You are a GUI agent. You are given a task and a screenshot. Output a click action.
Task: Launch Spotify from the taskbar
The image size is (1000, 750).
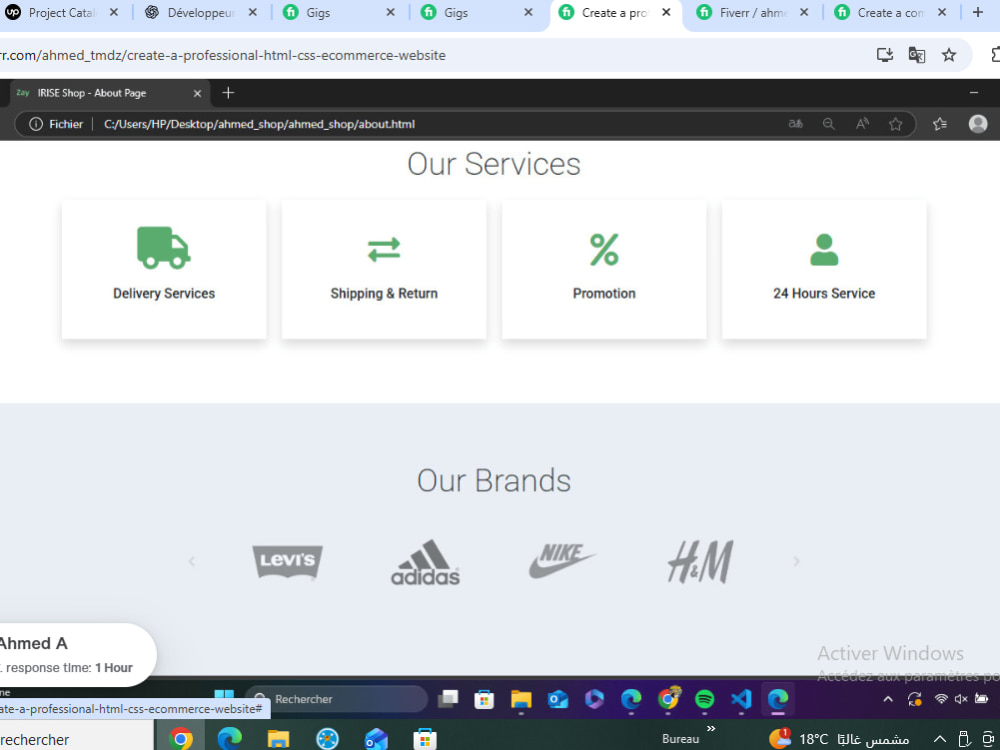[704, 699]
